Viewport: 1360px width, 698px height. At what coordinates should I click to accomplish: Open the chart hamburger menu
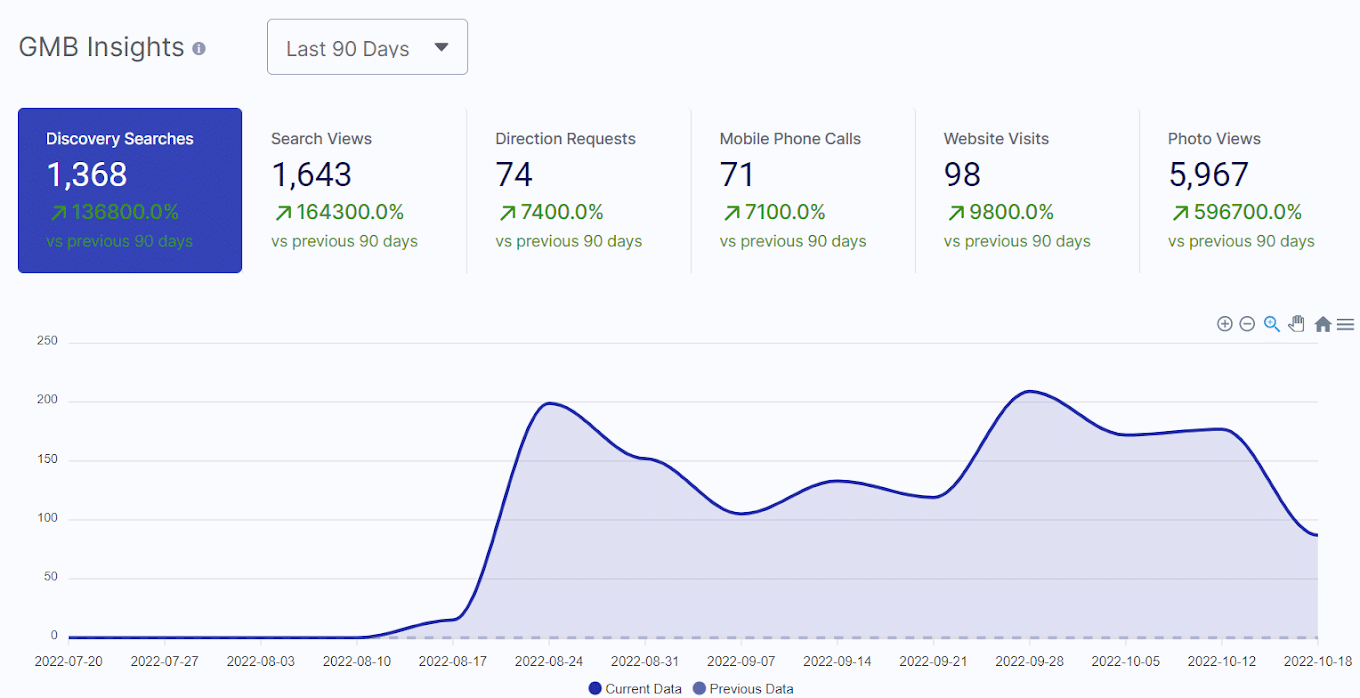pyautogui.click(x=1345, y=324)
